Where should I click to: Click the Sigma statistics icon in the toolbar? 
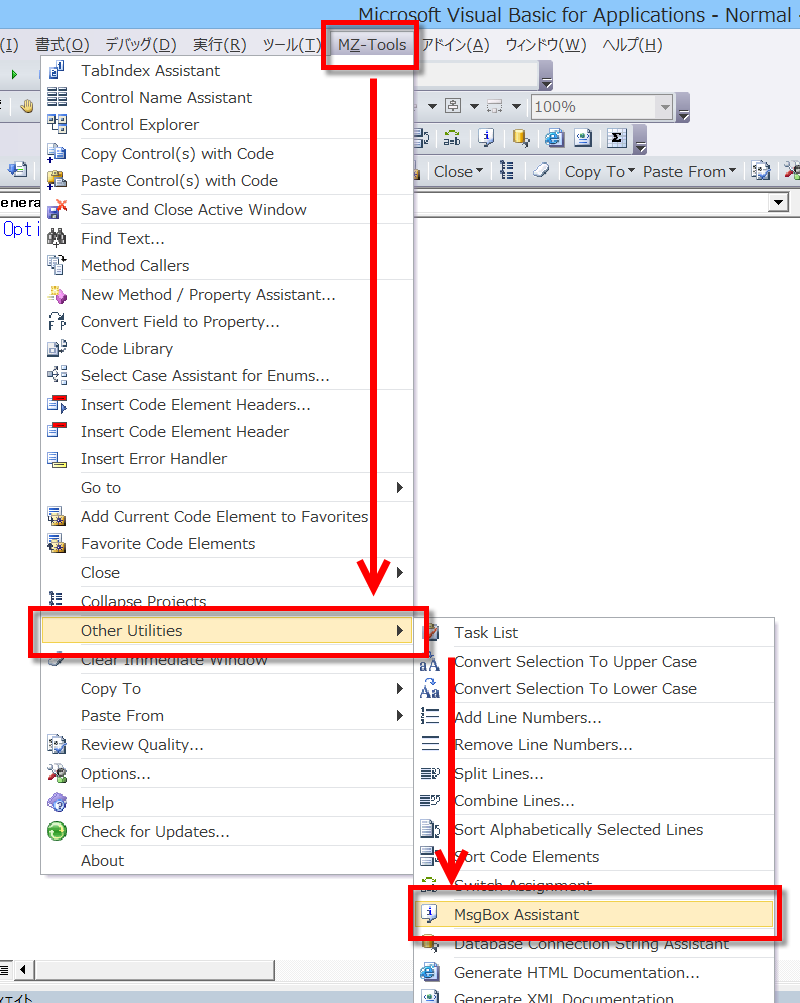[x=616, y=138]
